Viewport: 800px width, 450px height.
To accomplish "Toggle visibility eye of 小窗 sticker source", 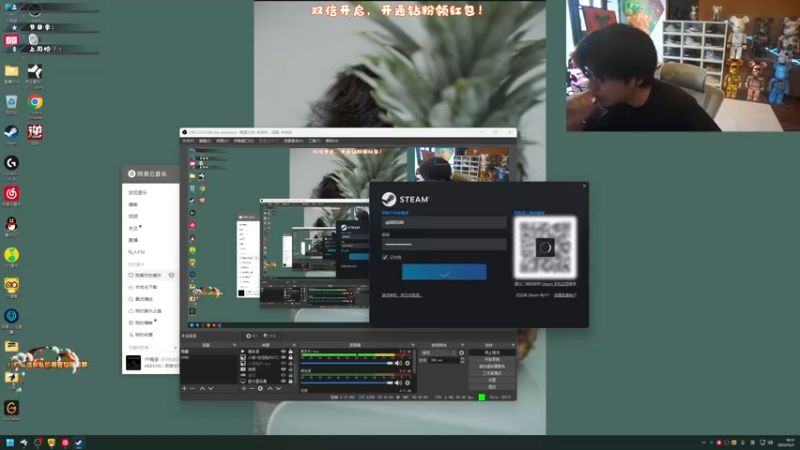I will tap(283, 358).
